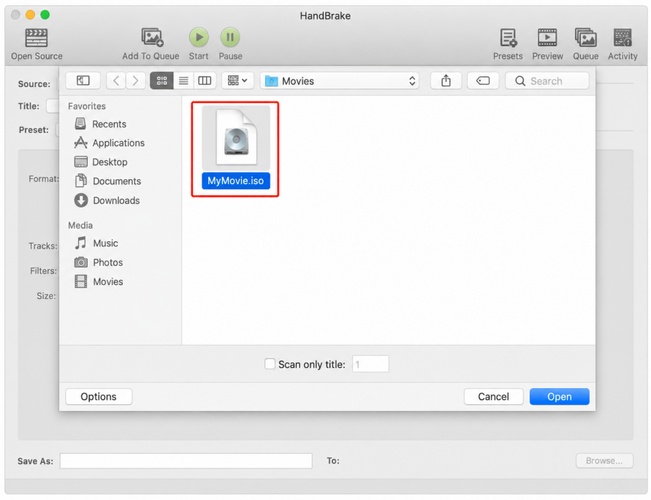Click the Save As text field
The width and height of the screenshot is (651, 500).
(x=186, y=461)
